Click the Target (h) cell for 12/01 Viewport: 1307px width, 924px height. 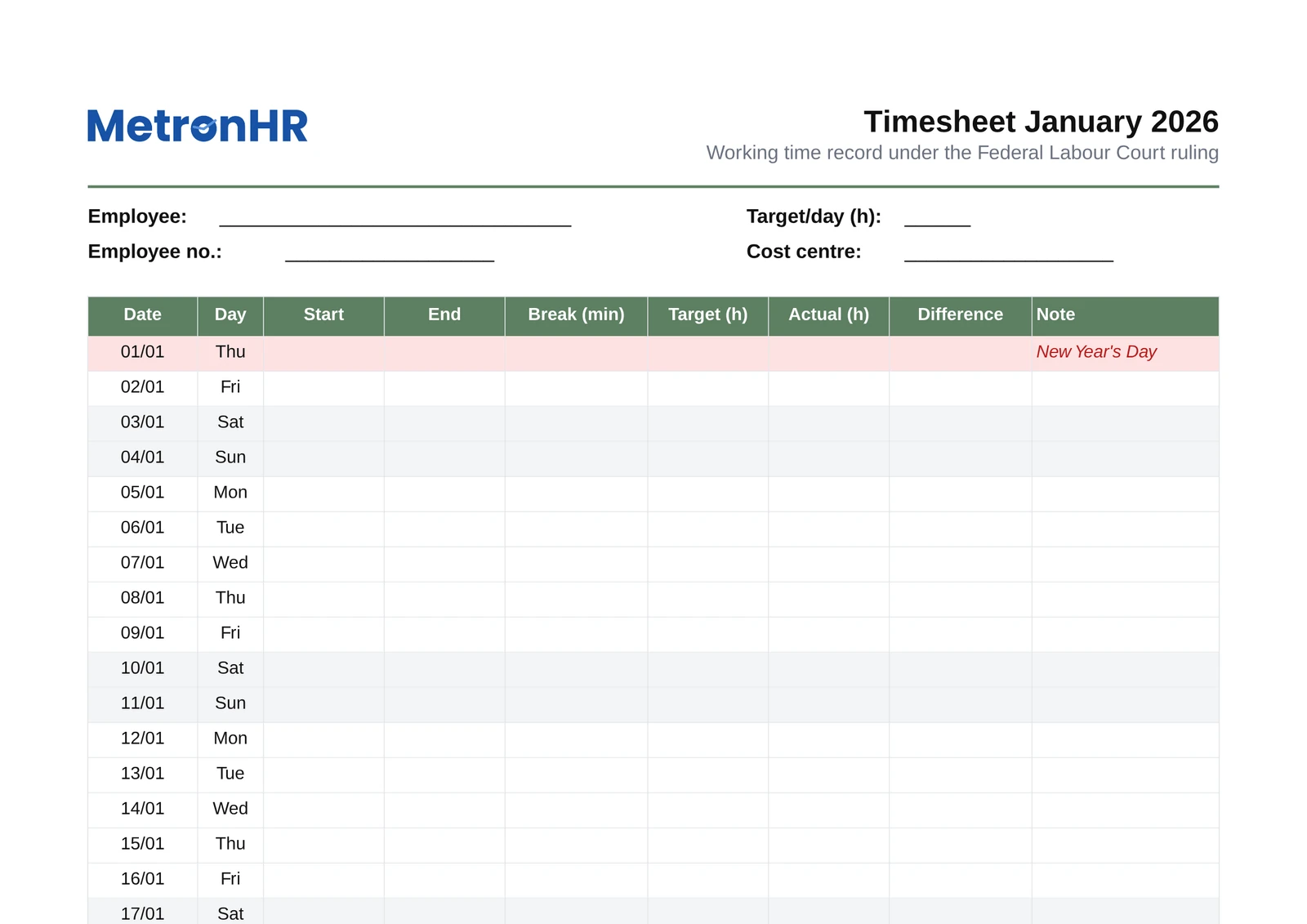pyautogui.click(x=708, y=739)
